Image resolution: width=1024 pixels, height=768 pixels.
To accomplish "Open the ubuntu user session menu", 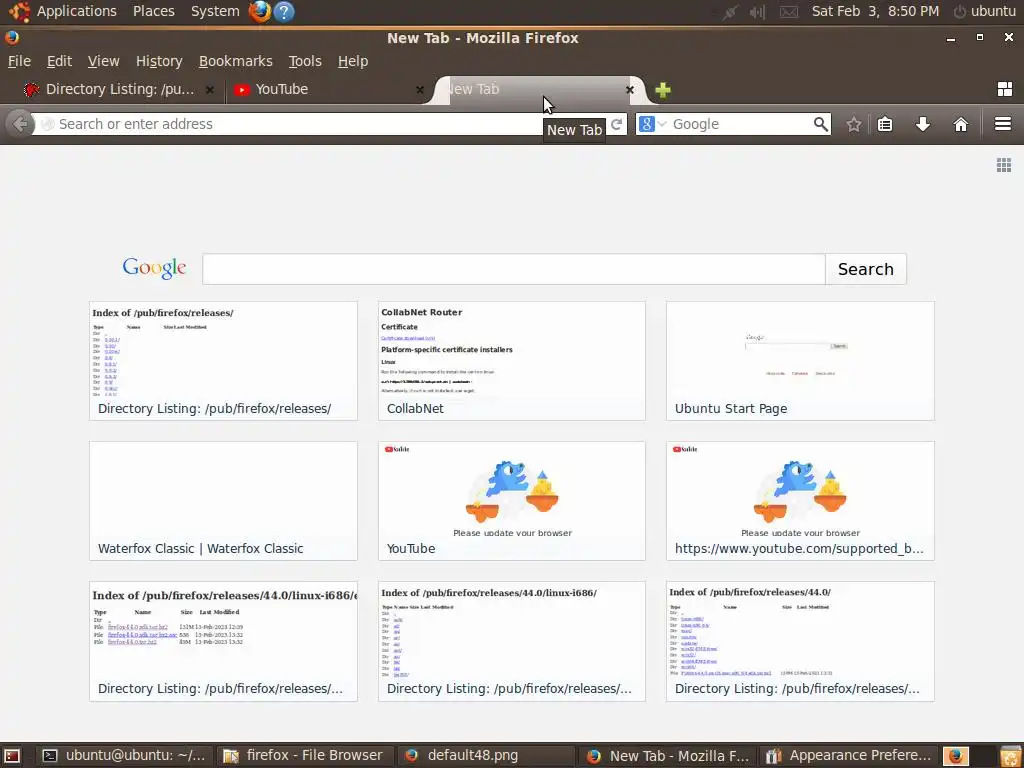I will pos(985,11).
